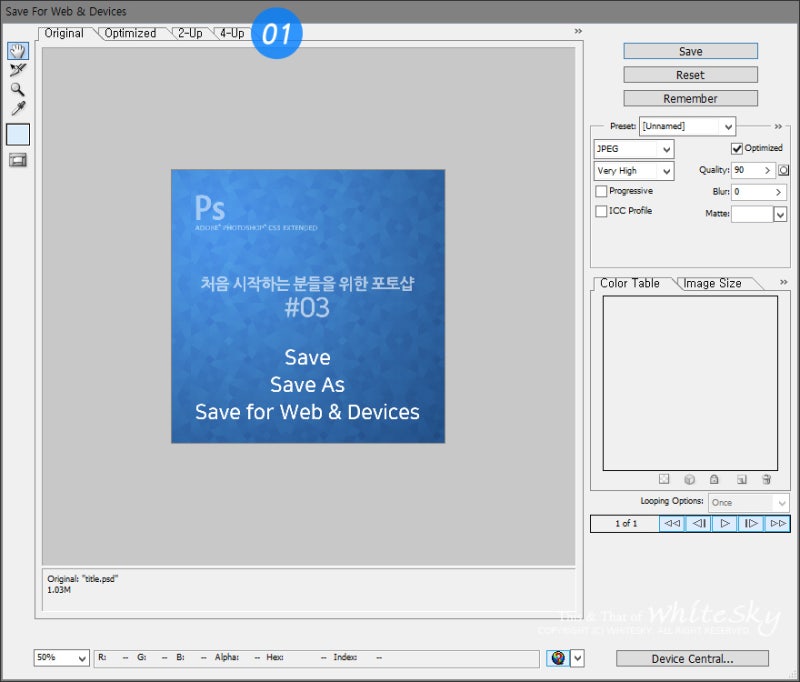
Task: Select the Hand tool
Action: (x=17, y=51)
